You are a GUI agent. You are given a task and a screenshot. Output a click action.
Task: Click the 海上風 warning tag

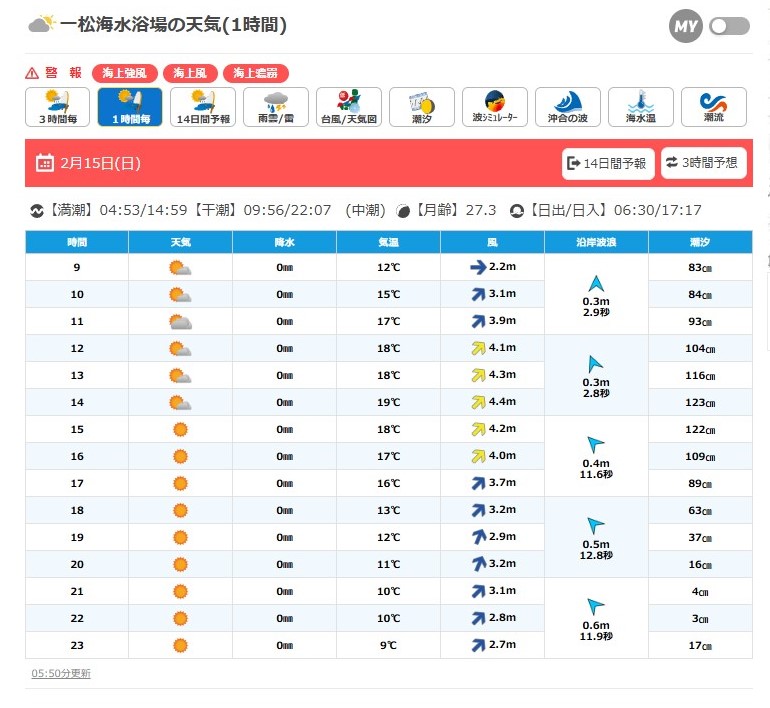point(189,73)
